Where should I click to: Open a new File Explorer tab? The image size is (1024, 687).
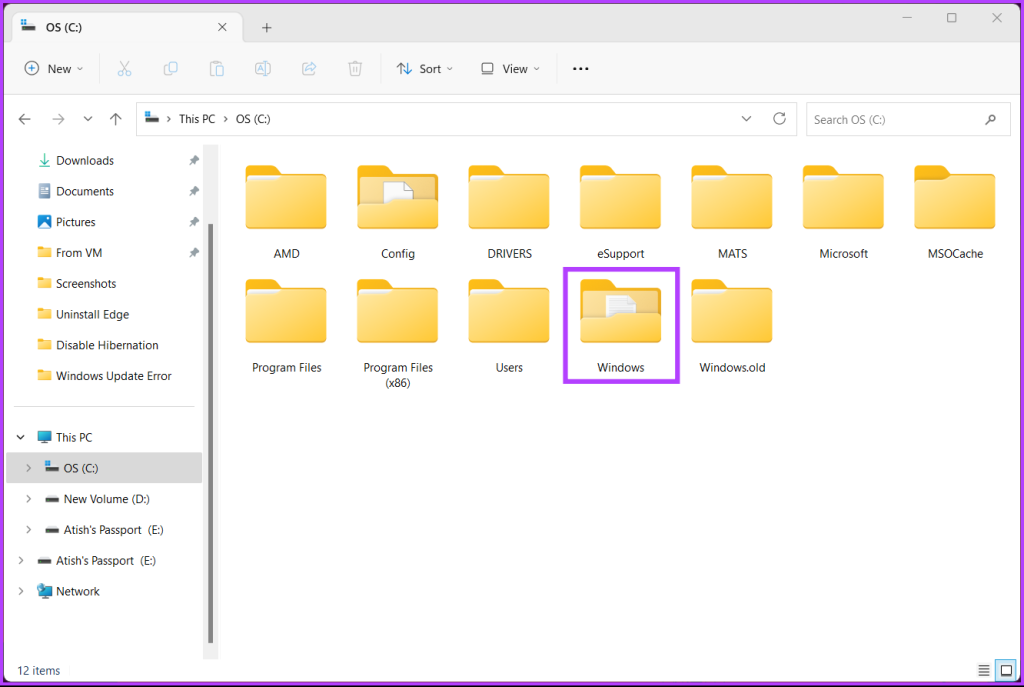tap(266, 27)
